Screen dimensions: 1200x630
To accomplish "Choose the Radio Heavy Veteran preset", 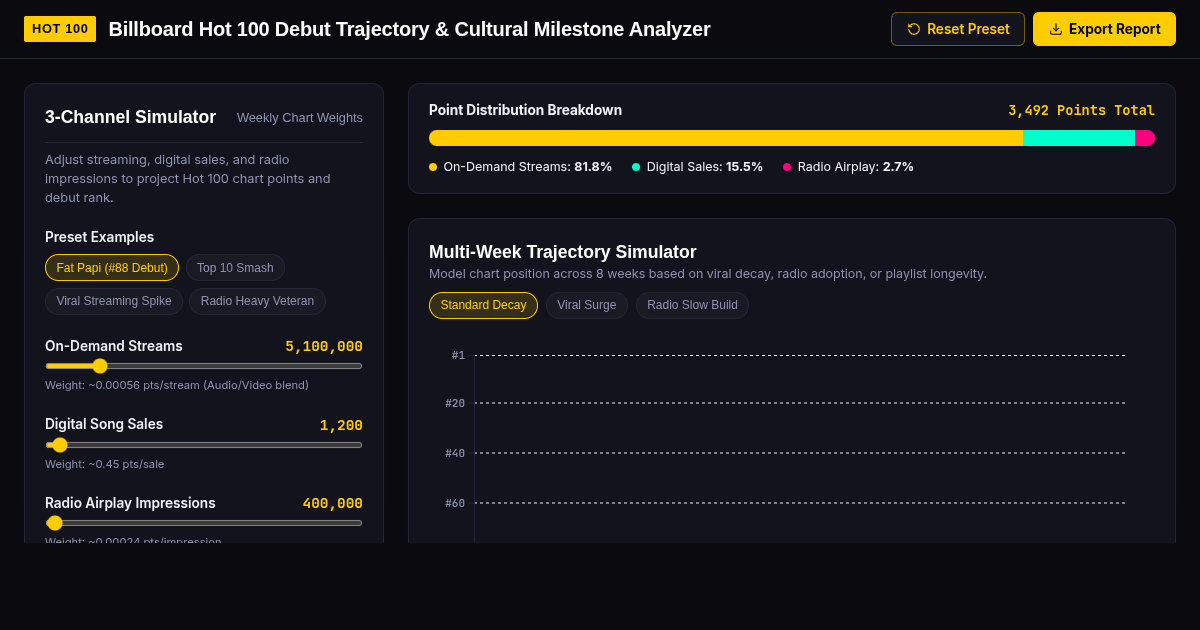I will (257, 301).
